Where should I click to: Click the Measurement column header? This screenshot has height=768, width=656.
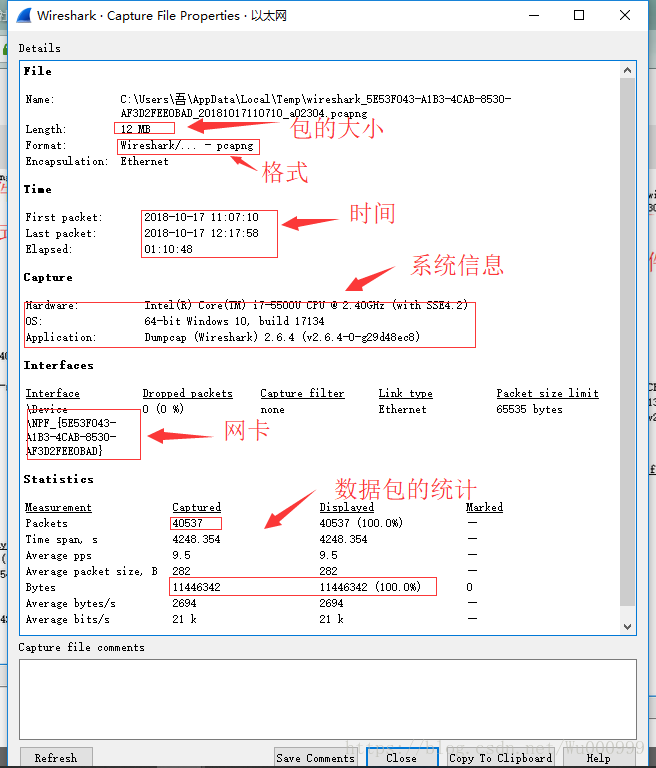[58, 507]
